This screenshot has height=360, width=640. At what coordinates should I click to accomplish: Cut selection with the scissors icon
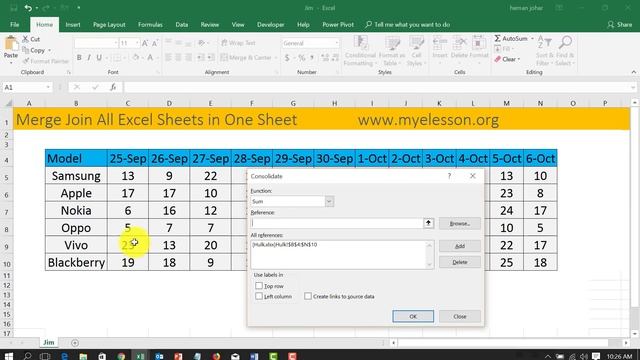click(x=26, y=39)
